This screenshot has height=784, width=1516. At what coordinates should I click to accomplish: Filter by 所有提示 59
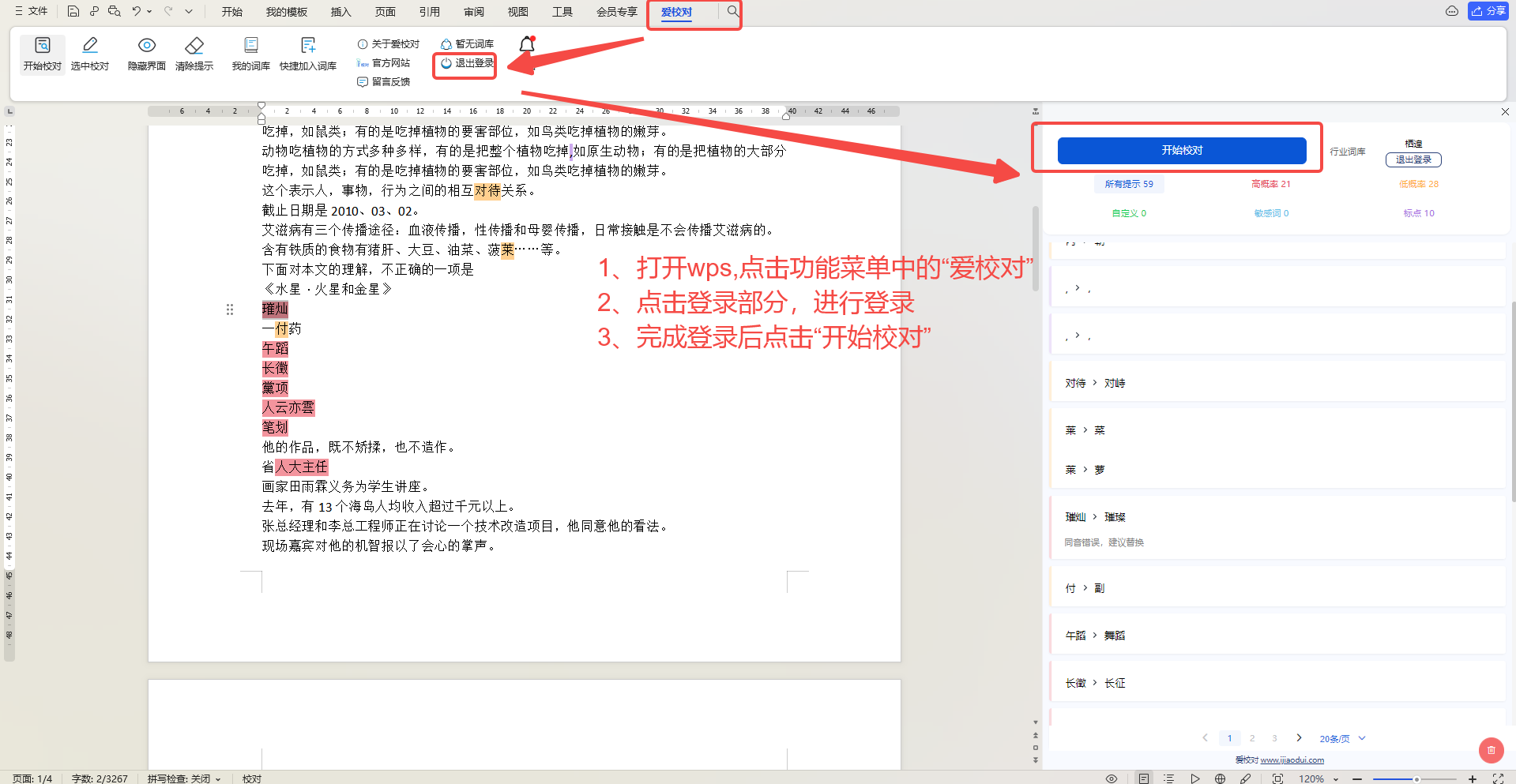(1129, 184)
